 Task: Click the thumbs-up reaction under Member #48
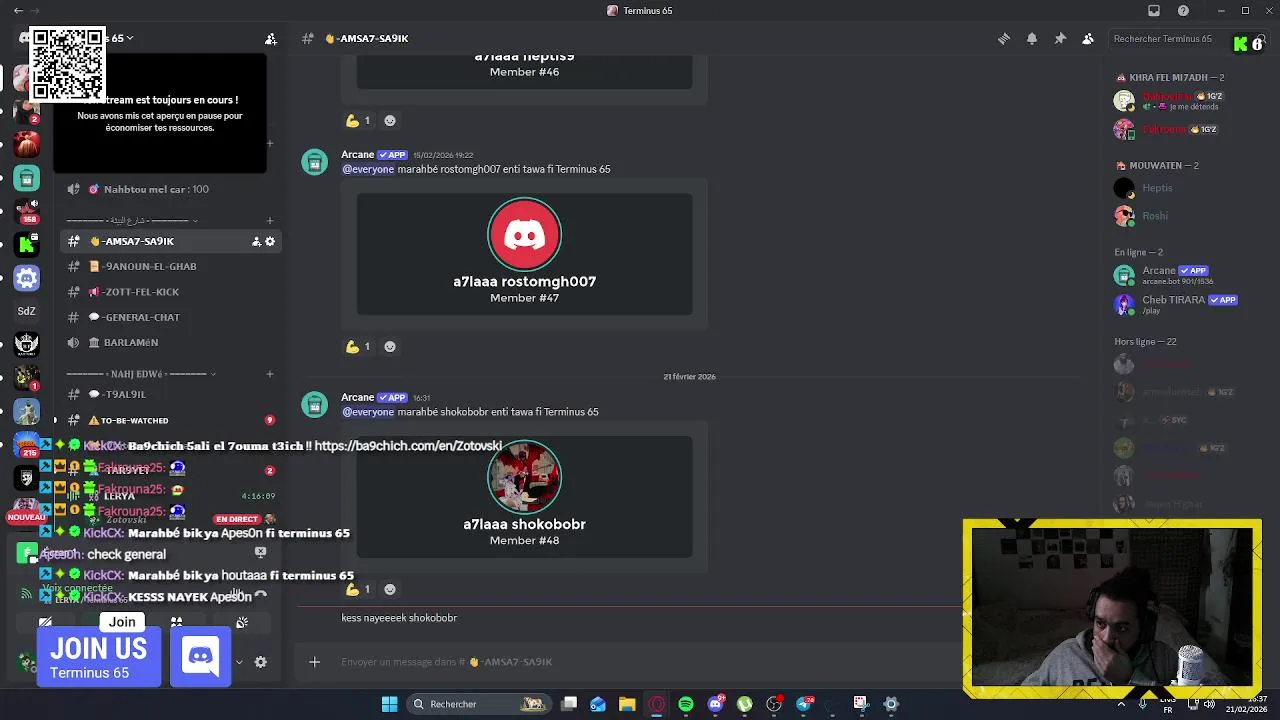(358, 589)
